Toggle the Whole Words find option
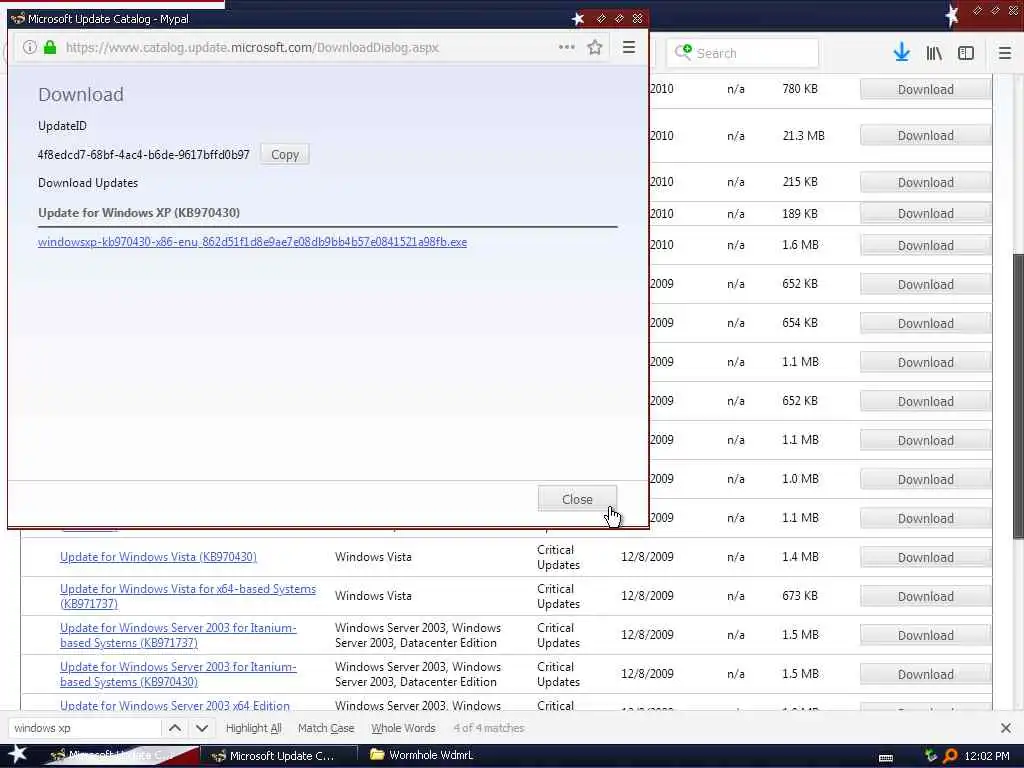The image size is (1024, 768). [403, 728]
